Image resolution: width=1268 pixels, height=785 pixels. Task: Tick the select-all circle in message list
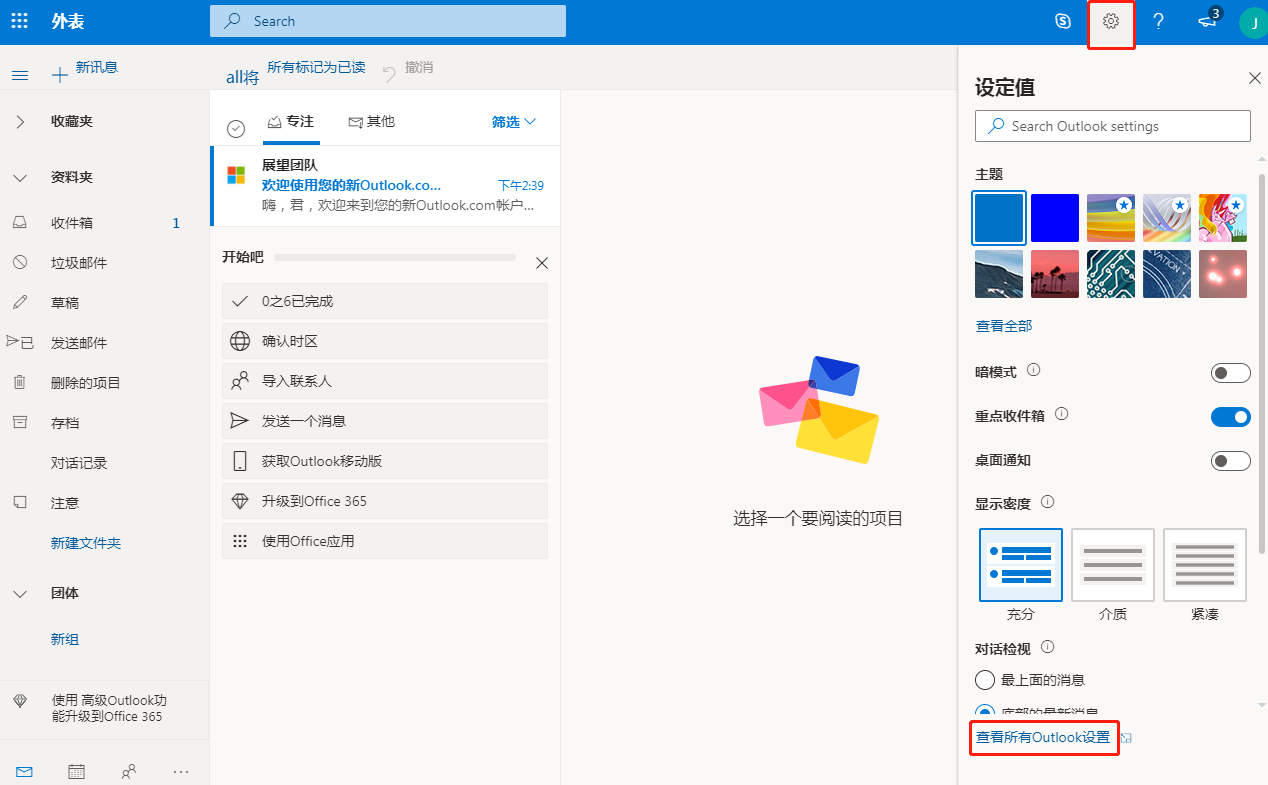tap(236, 128)
